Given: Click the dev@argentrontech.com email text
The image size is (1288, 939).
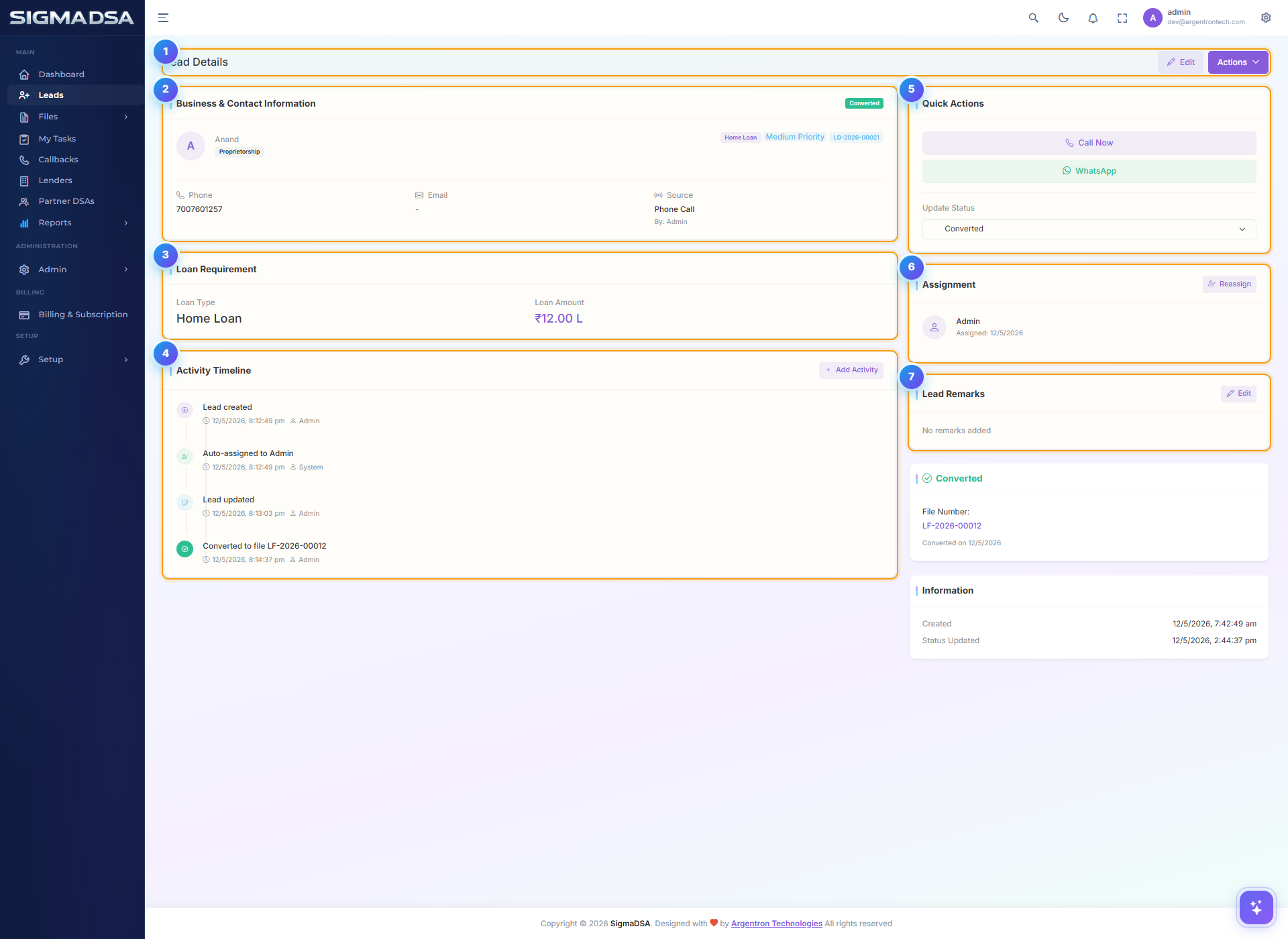Looking at the screenshot, I should click(1205, 22).
